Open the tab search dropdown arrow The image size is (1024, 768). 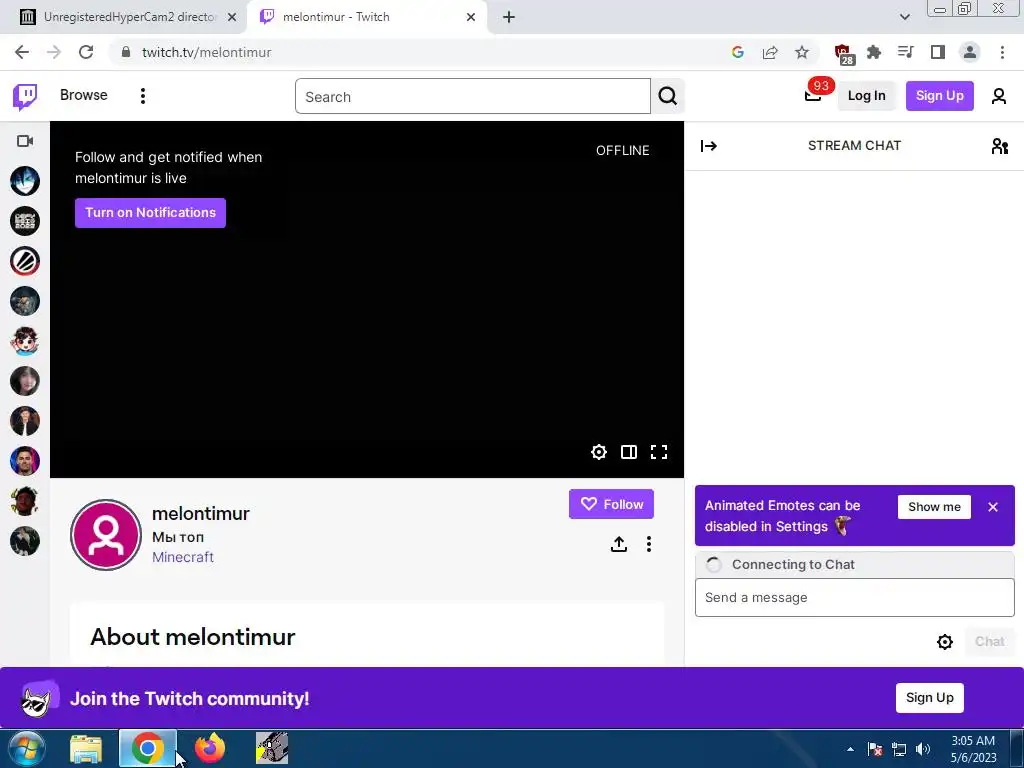pyautogui.click(x=904, y=18)
